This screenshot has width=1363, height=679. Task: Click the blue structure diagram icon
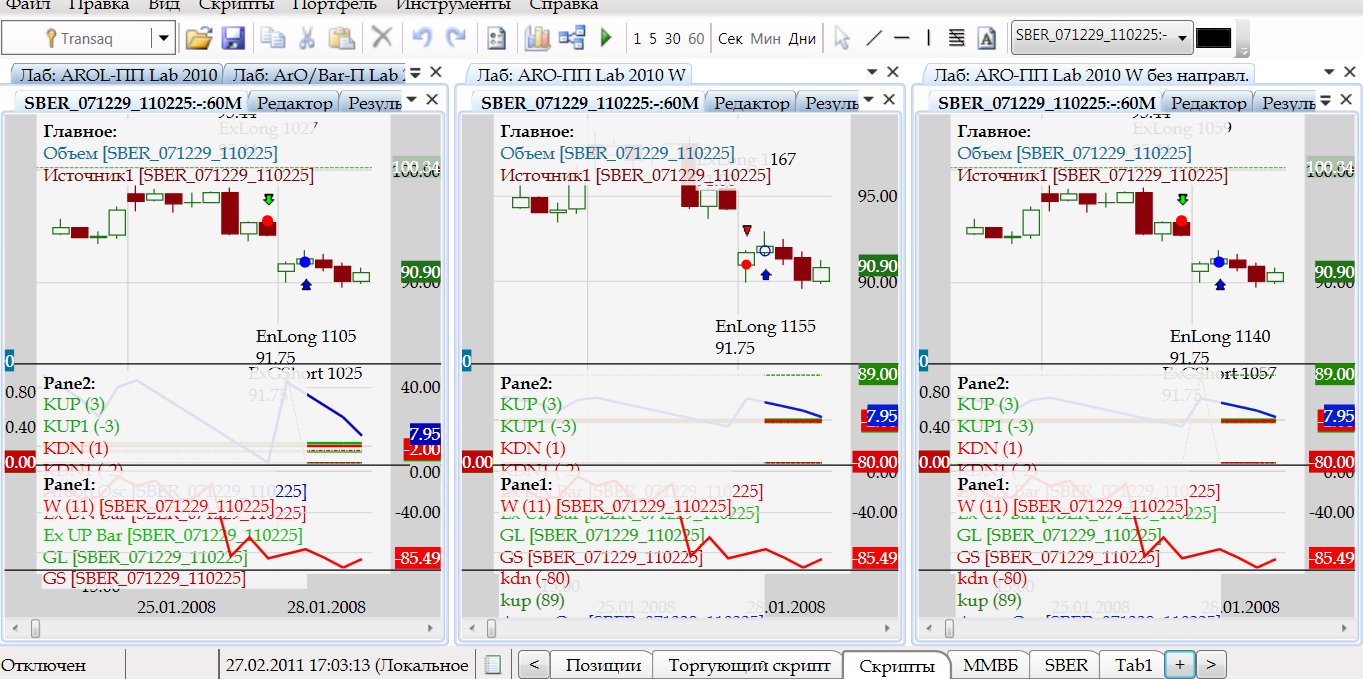click(x=572, y=39)
